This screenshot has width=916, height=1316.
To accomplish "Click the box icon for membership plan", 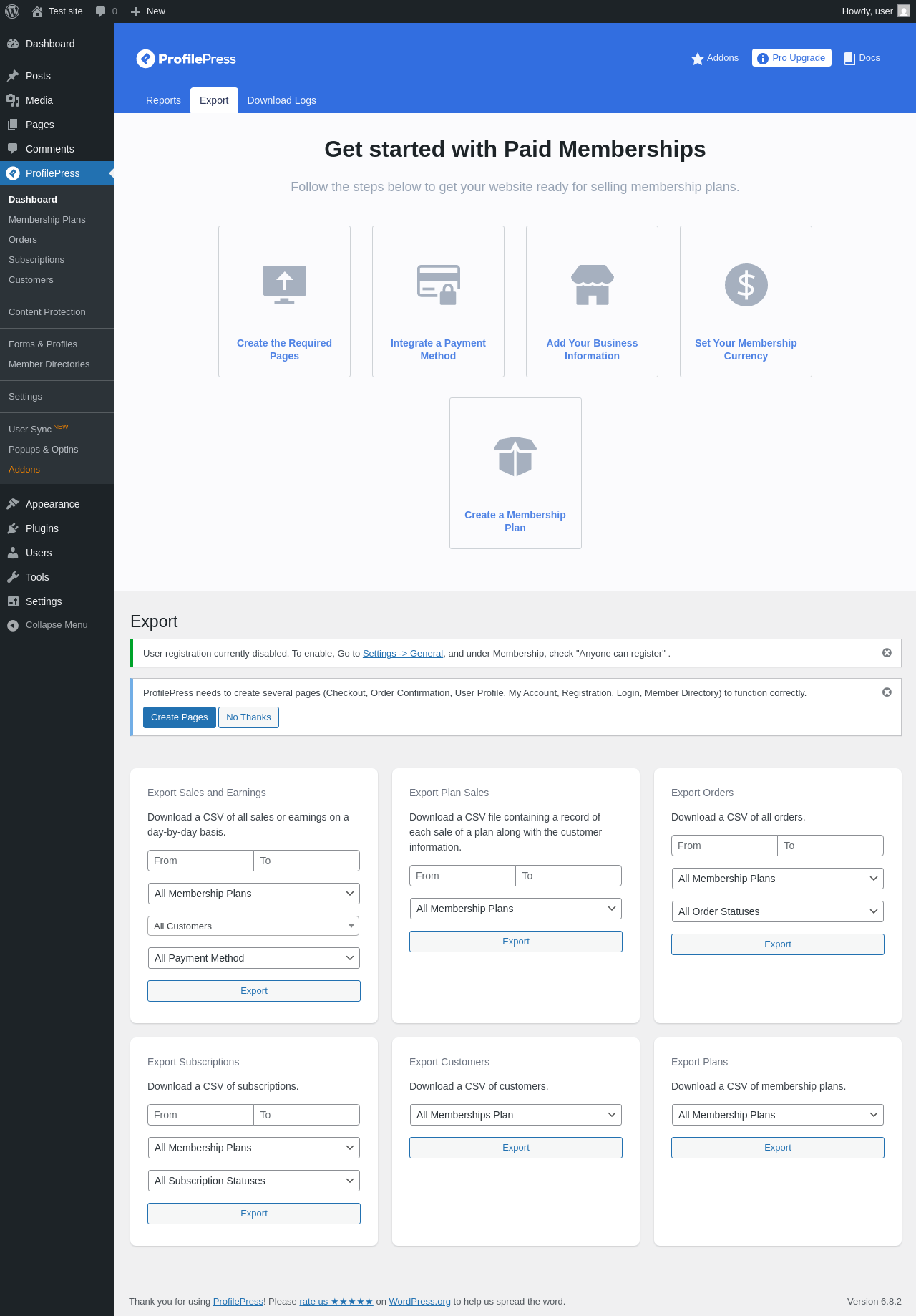I will (x=515, y=456).
